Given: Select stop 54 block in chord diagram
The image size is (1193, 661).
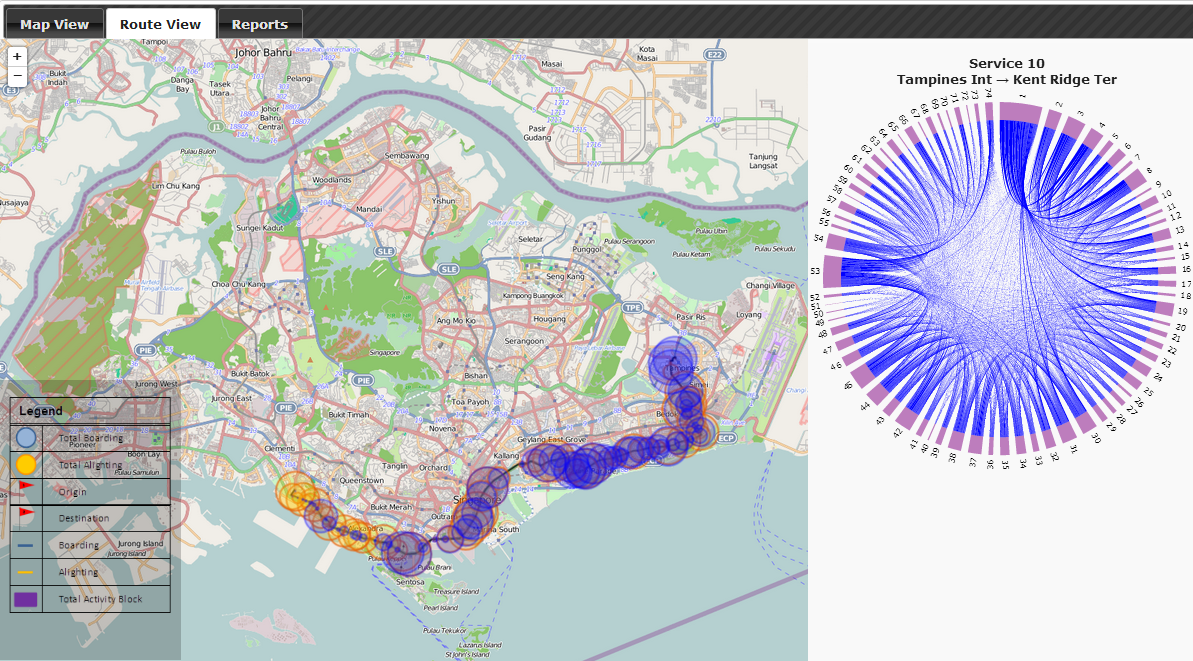Looking at the screenshot, I should (x=836, y=243).
